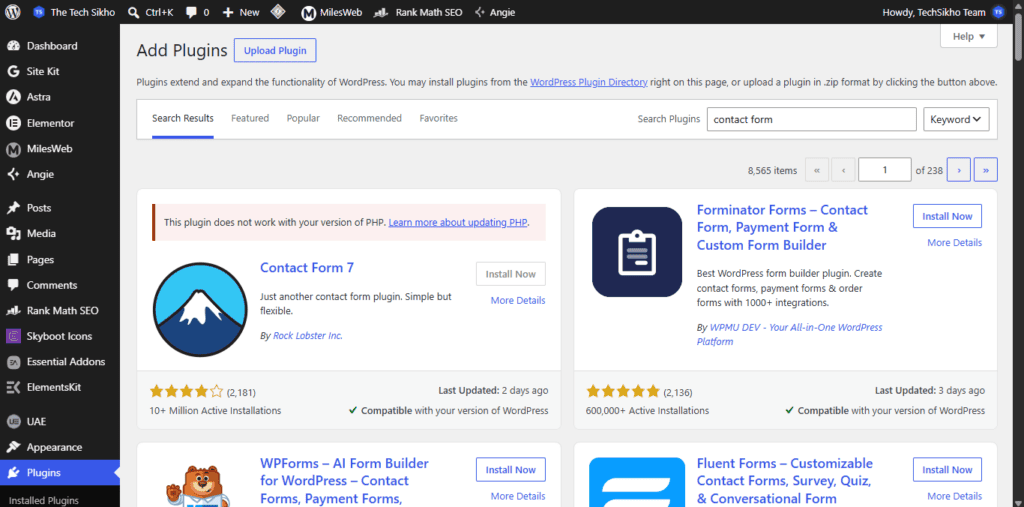This screenshot has width=1024, height=507.
Task: Switch to Featured tab
Action: pos(250,118)
